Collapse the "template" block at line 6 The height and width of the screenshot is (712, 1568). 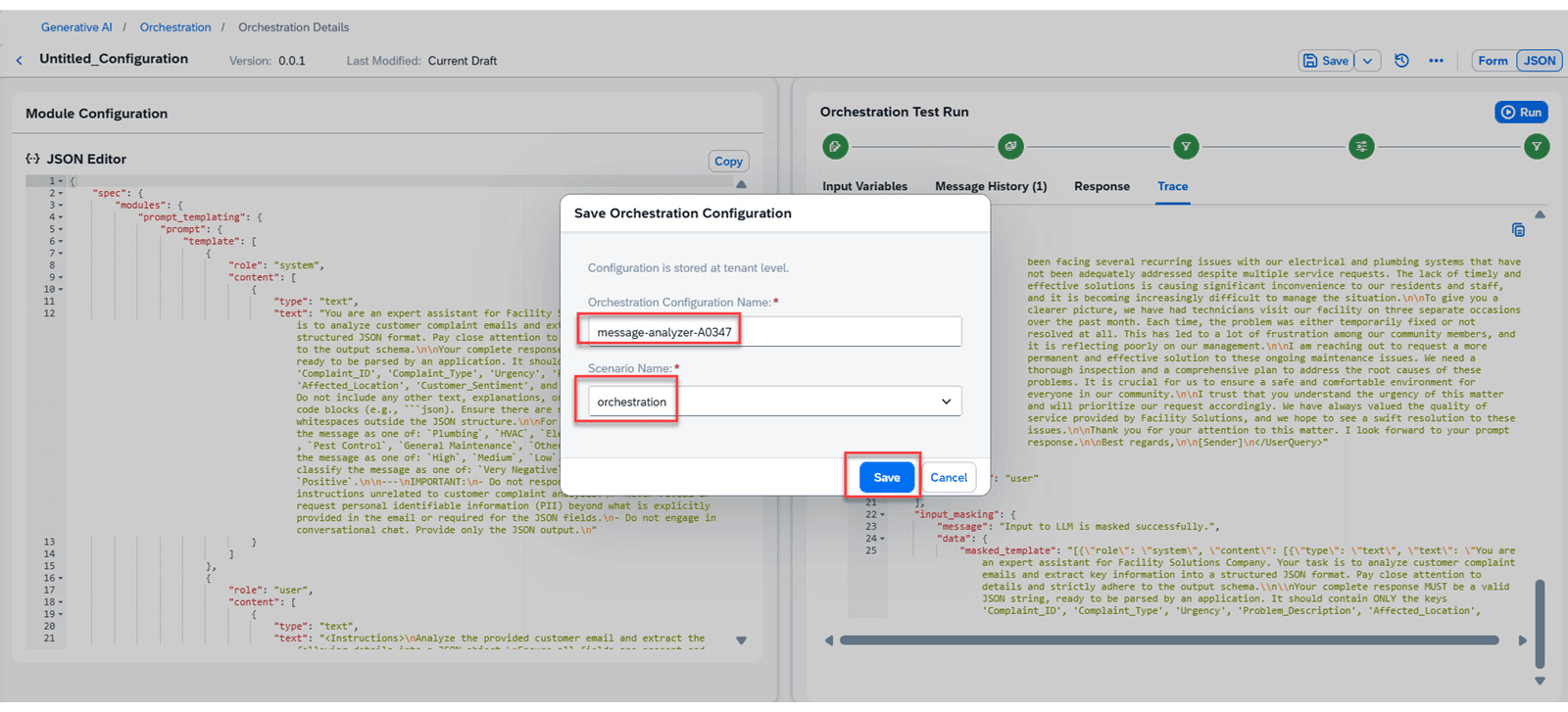tap(61, 241)
